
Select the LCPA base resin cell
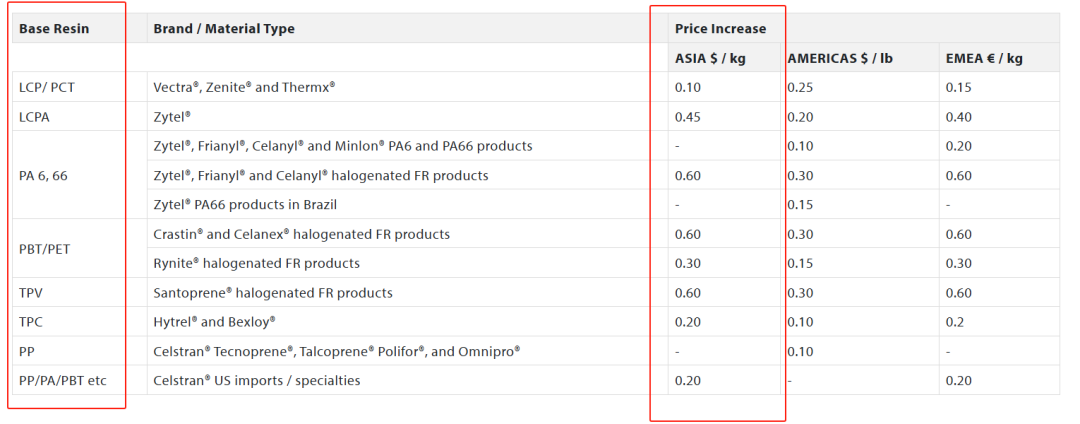pos(34,117)
